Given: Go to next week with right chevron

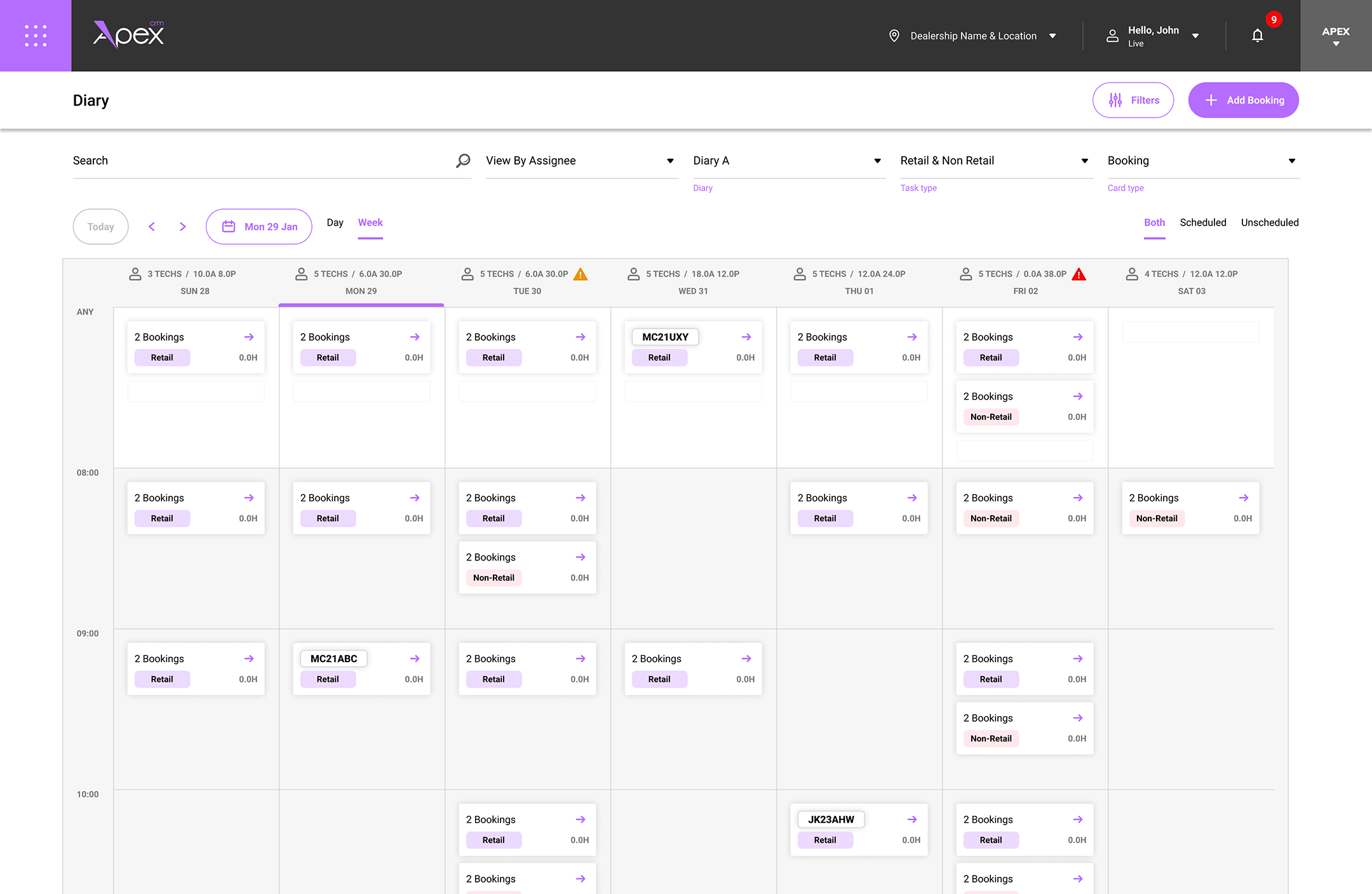Looking at the screenshot, I should (x=183, y=227).
